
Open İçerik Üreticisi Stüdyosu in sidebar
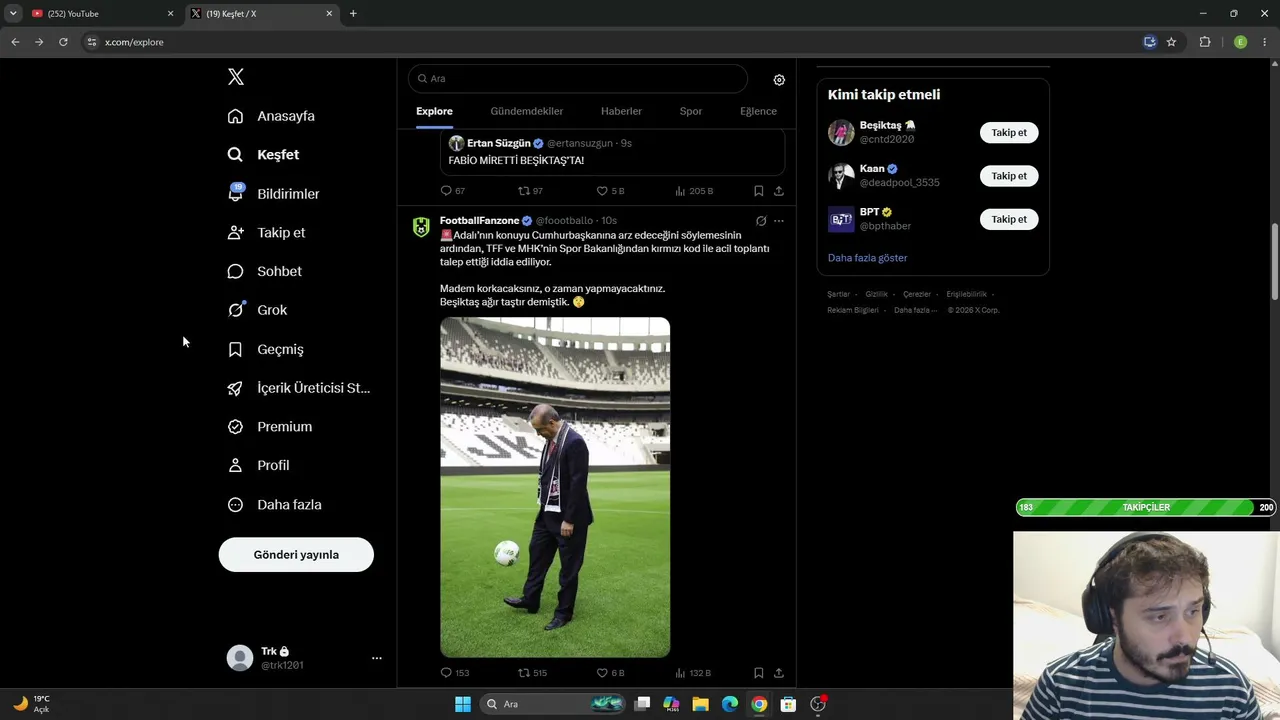[299, 388]
